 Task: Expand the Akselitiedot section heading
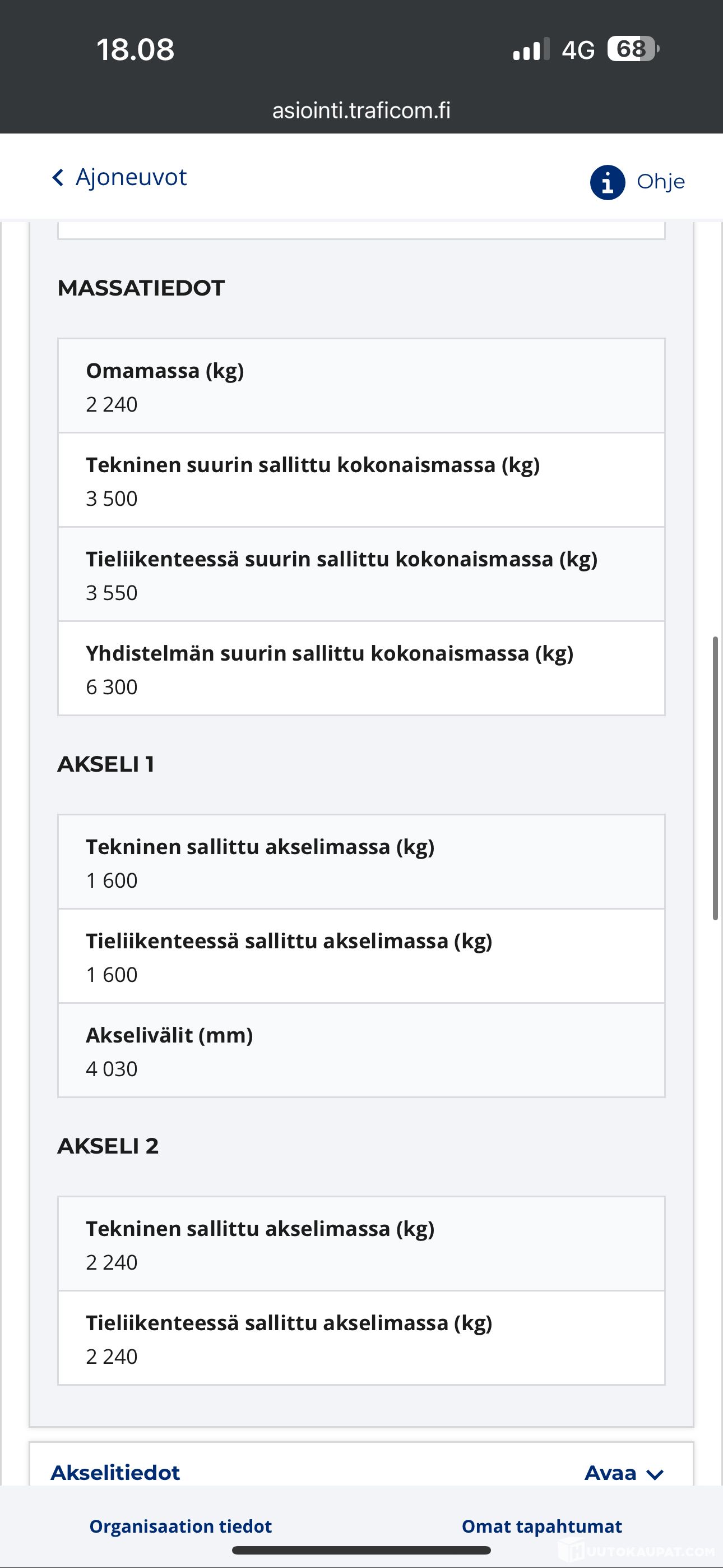pos(115,1473)
